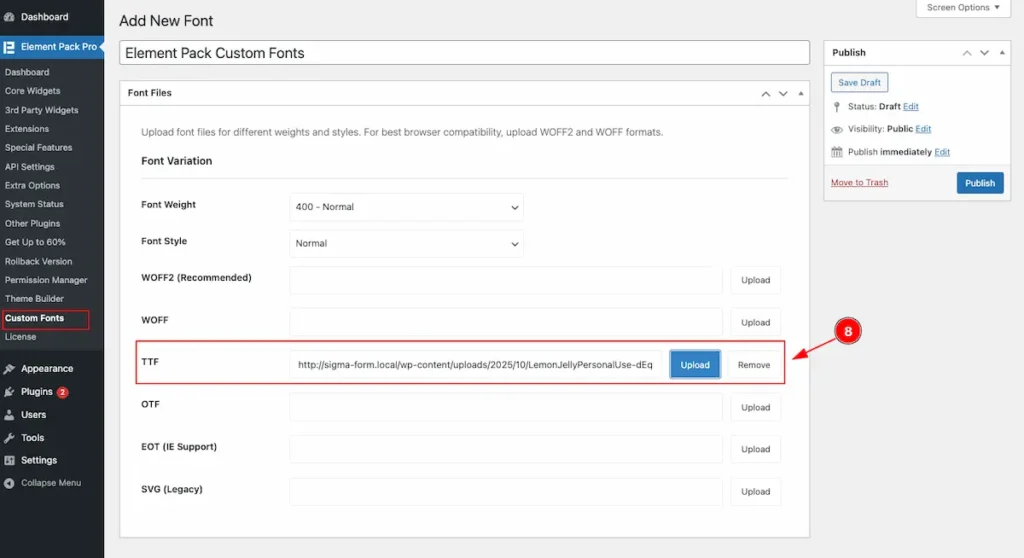The image size is (1024, 558).
Task: Open the Font Weight dropdown
Action: click(406, 207)
